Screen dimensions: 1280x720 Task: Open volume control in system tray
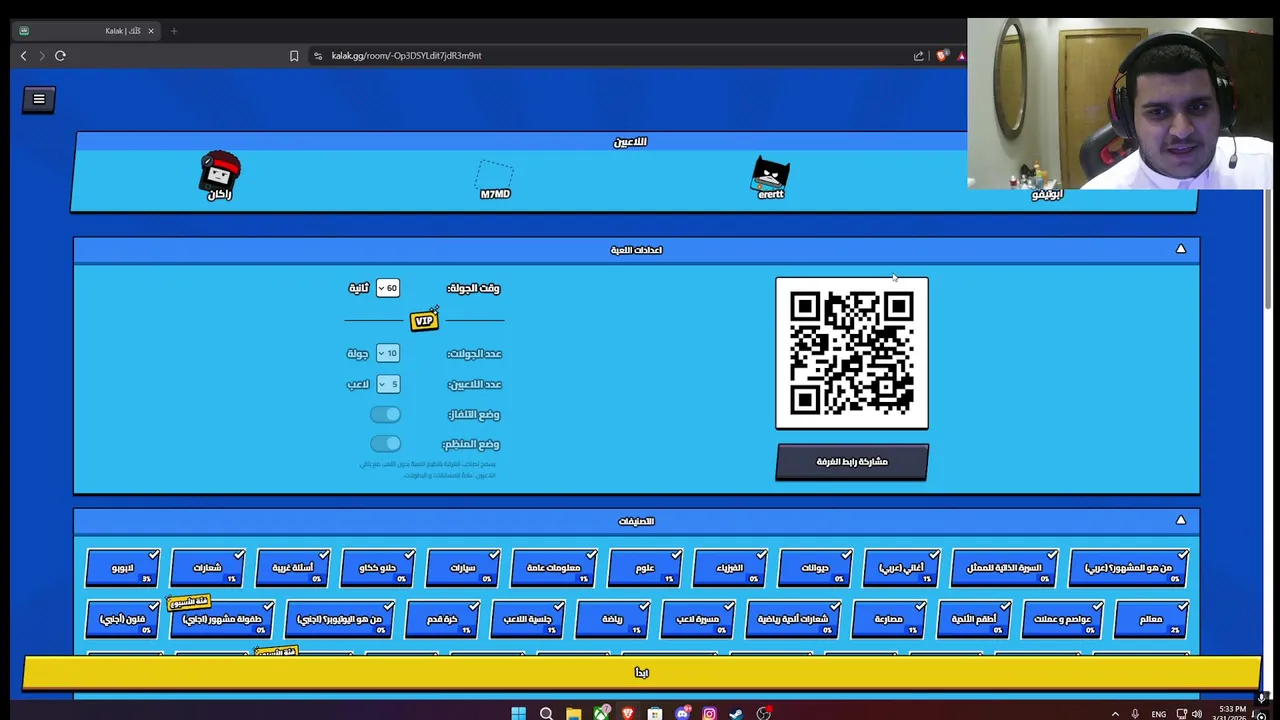click(x=1197, y=714)
